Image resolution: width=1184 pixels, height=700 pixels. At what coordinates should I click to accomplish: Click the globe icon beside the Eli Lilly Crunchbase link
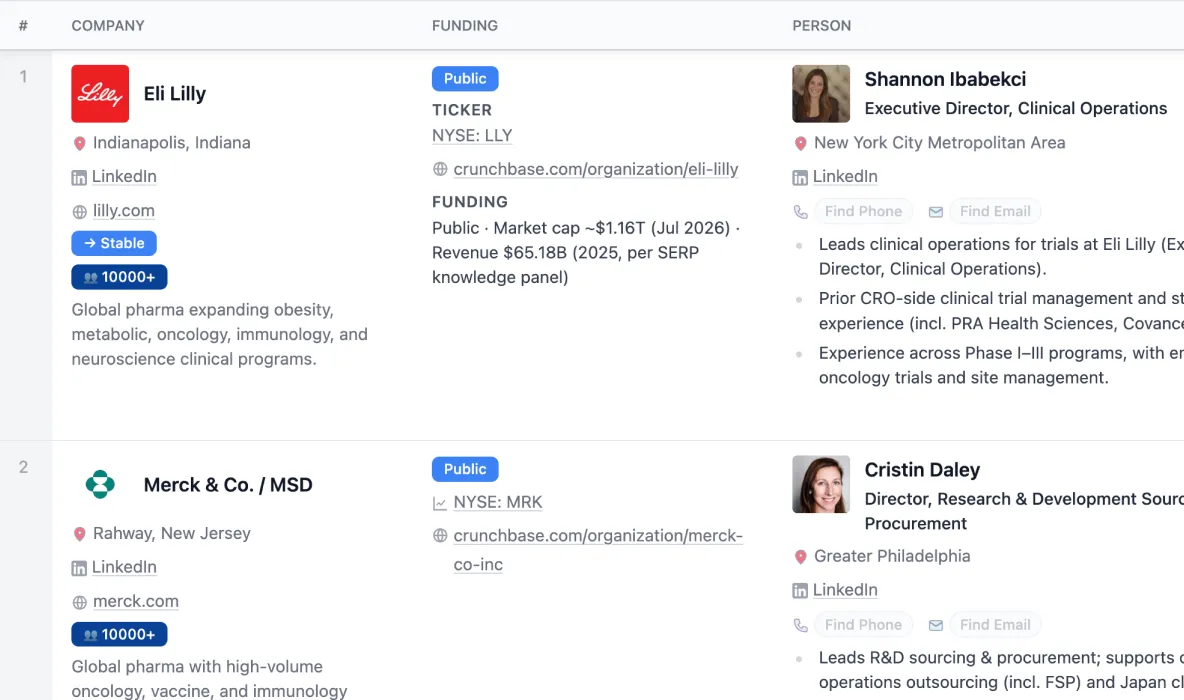[440, 169]
